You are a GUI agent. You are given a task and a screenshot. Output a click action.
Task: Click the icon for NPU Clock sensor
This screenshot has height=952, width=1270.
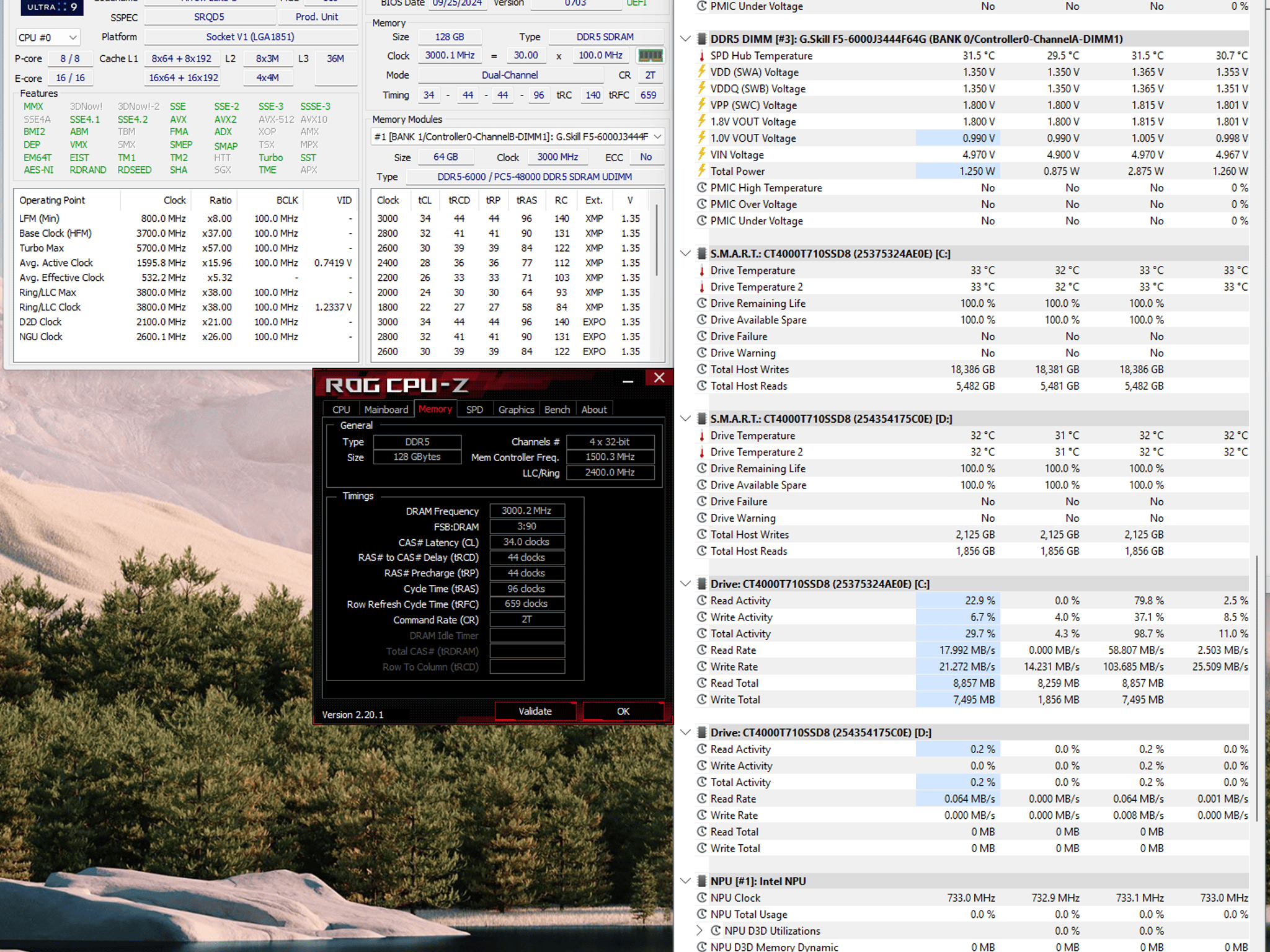[x=701, y=897]
